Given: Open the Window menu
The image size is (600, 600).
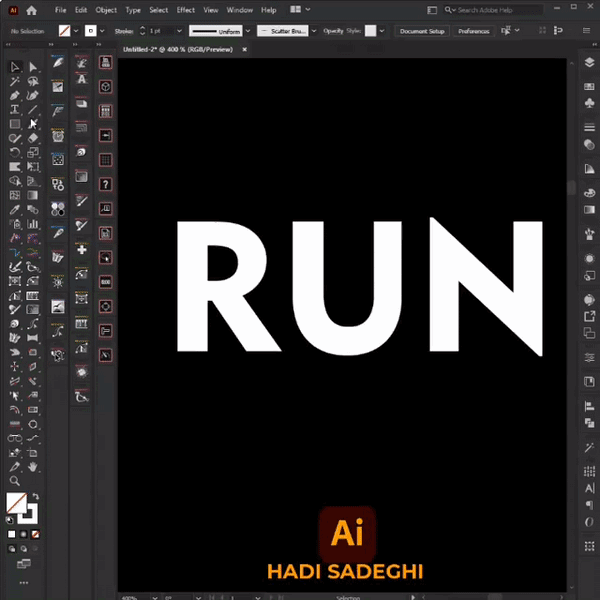Looking at the screenshot, I should tap(239, 10).
